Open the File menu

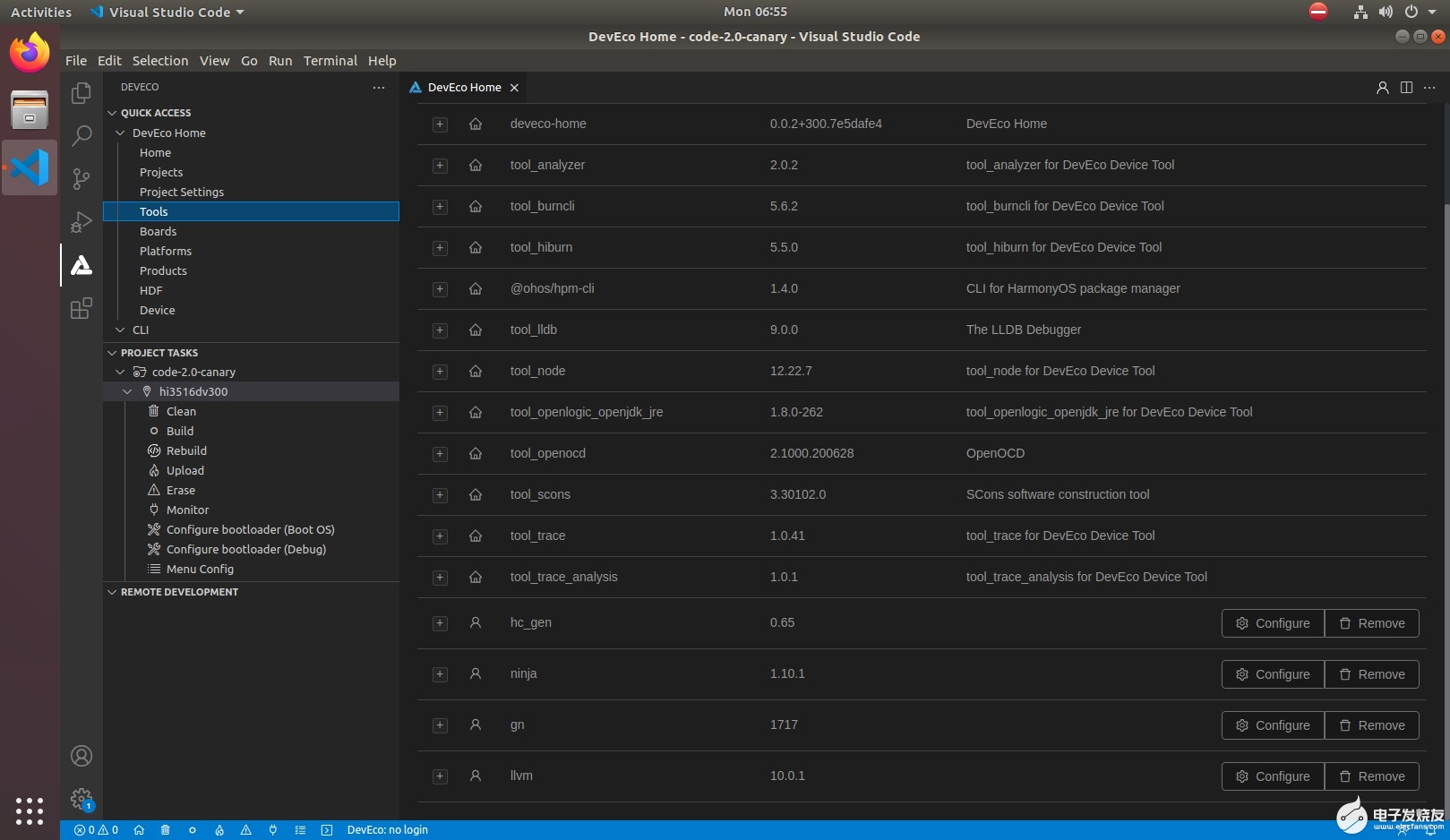pyautogui.click(x=76, y=61)
